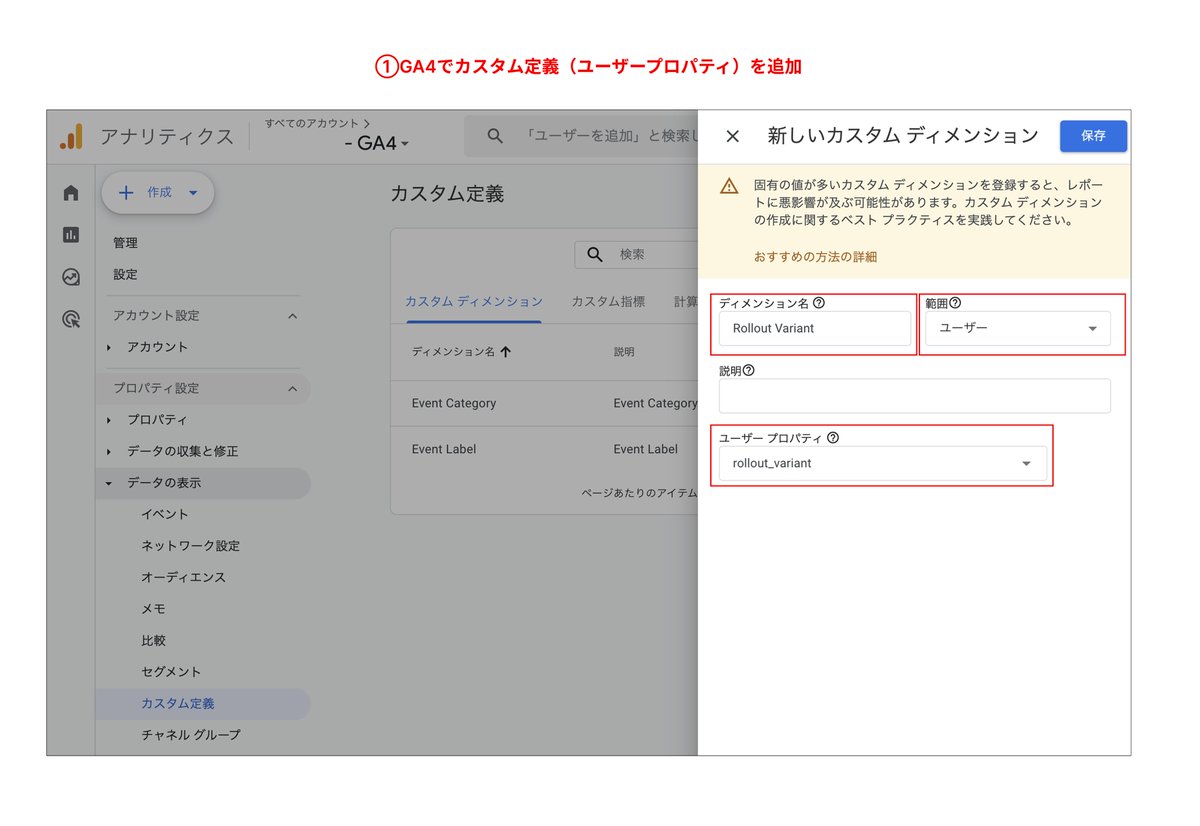Open the Explore icon in left rail
This screenshot has height=826, width=1200.
(x=71, y=277)
